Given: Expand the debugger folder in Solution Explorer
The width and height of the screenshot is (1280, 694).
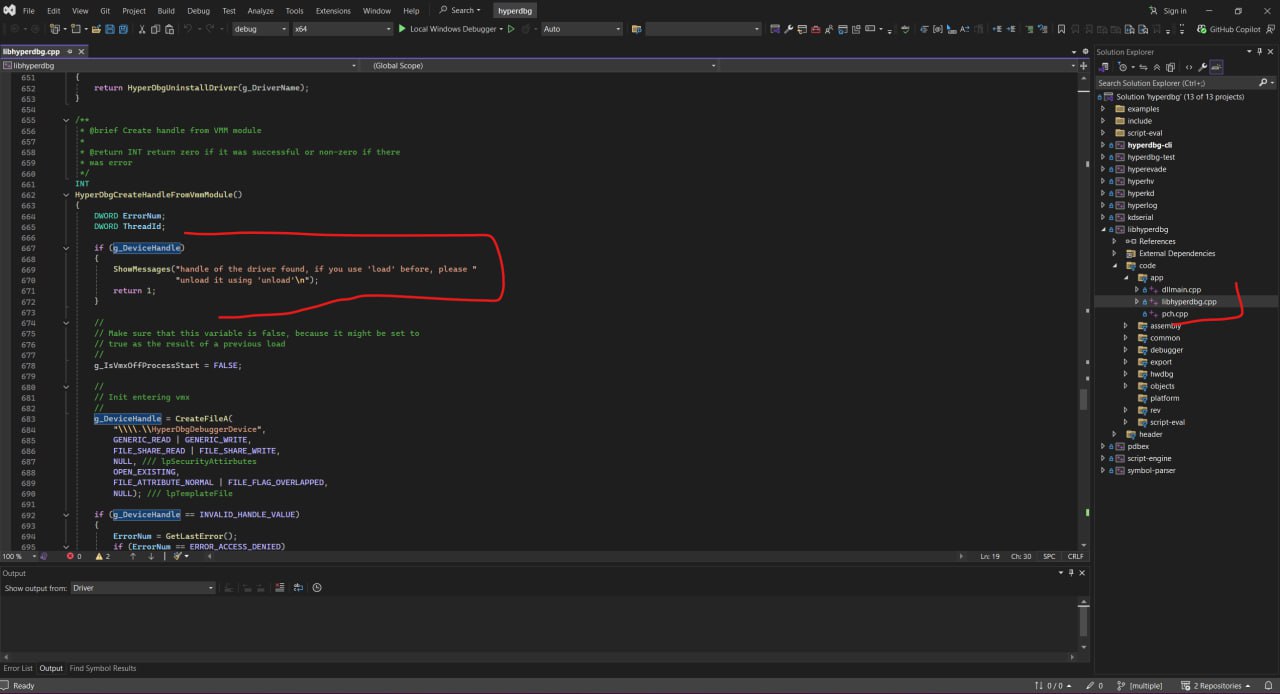Looking at the screenshot, I should click(x=1126, y=350).
